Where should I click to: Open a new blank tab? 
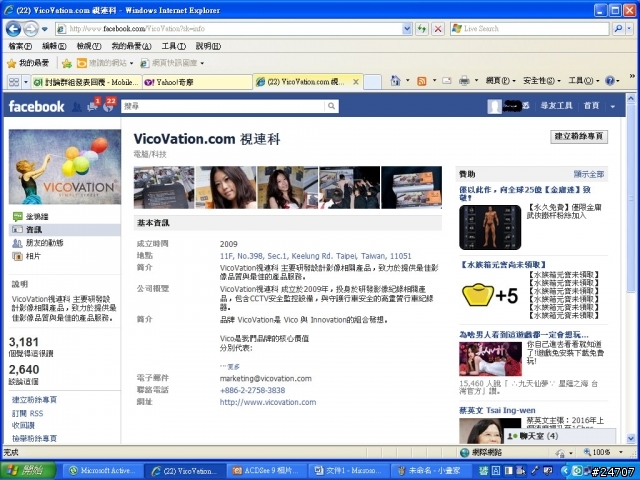click(372, 82)
